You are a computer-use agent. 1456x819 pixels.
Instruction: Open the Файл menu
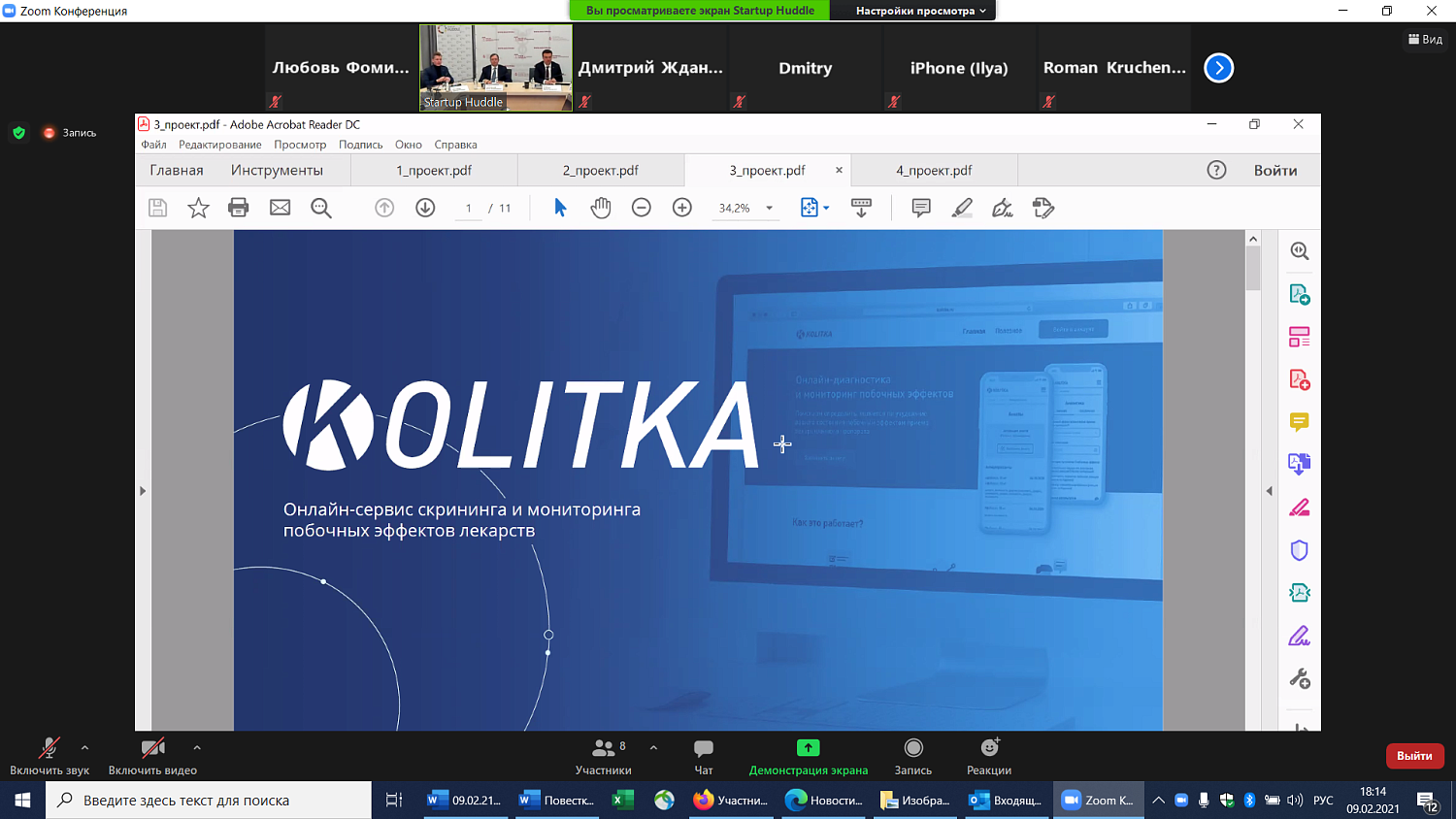coord(153,145)
